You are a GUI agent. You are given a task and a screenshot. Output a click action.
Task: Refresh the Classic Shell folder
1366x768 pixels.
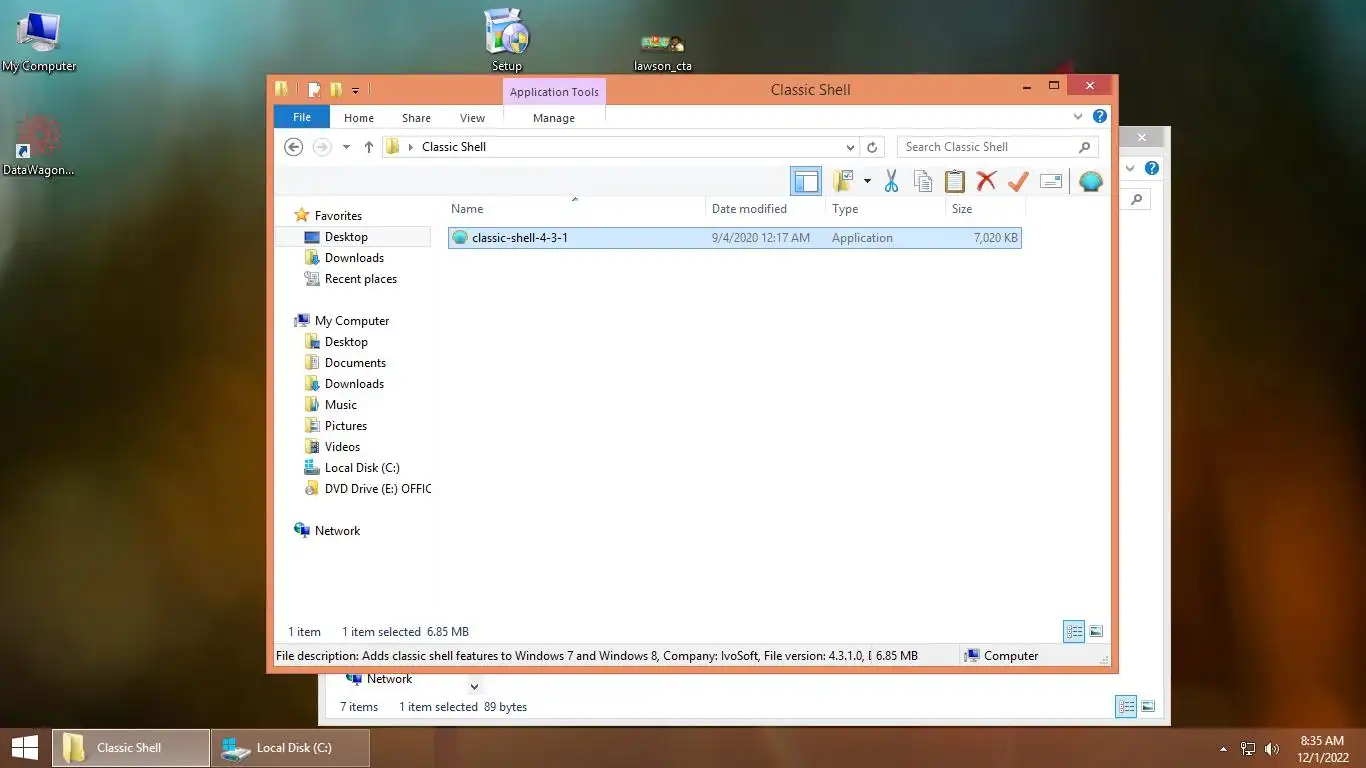point(872,147)
